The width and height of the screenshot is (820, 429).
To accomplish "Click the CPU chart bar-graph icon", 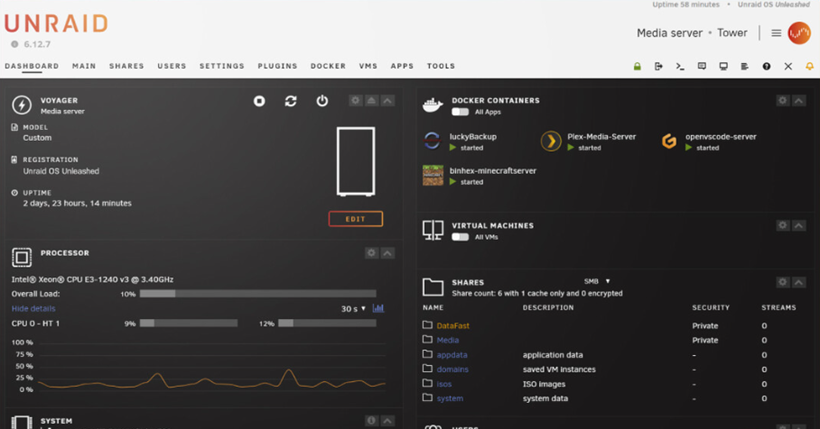I will 378,308.
